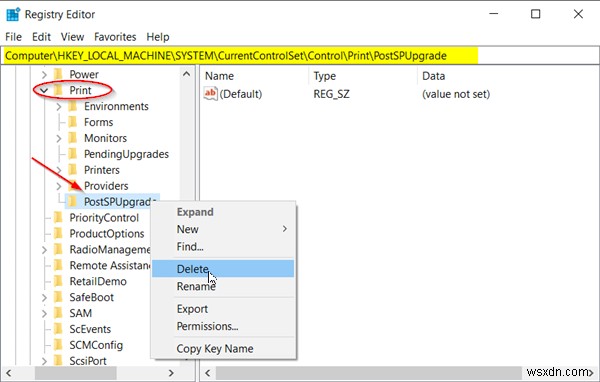Screen dimensions: 600x382
Task: Expand the Monitors key
Action: [59, 138]
